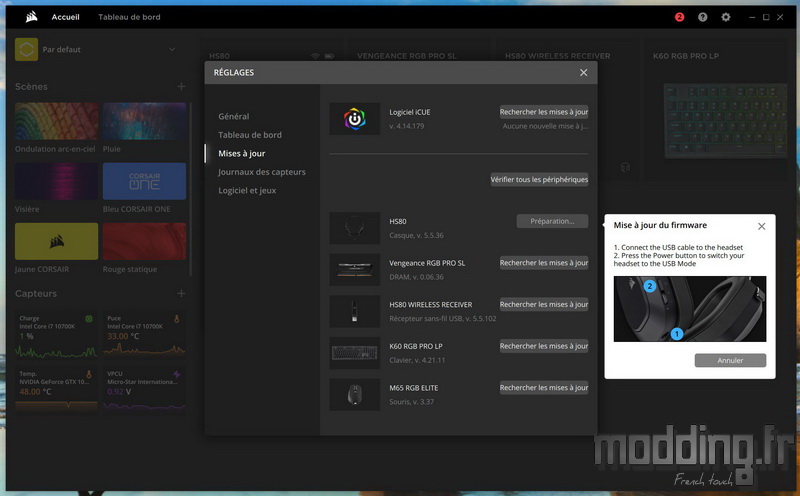Click the VENGEANCE RGB PRO SL card title
The height and width of the screenshot is (496, 800).
[x=407, y=56]
